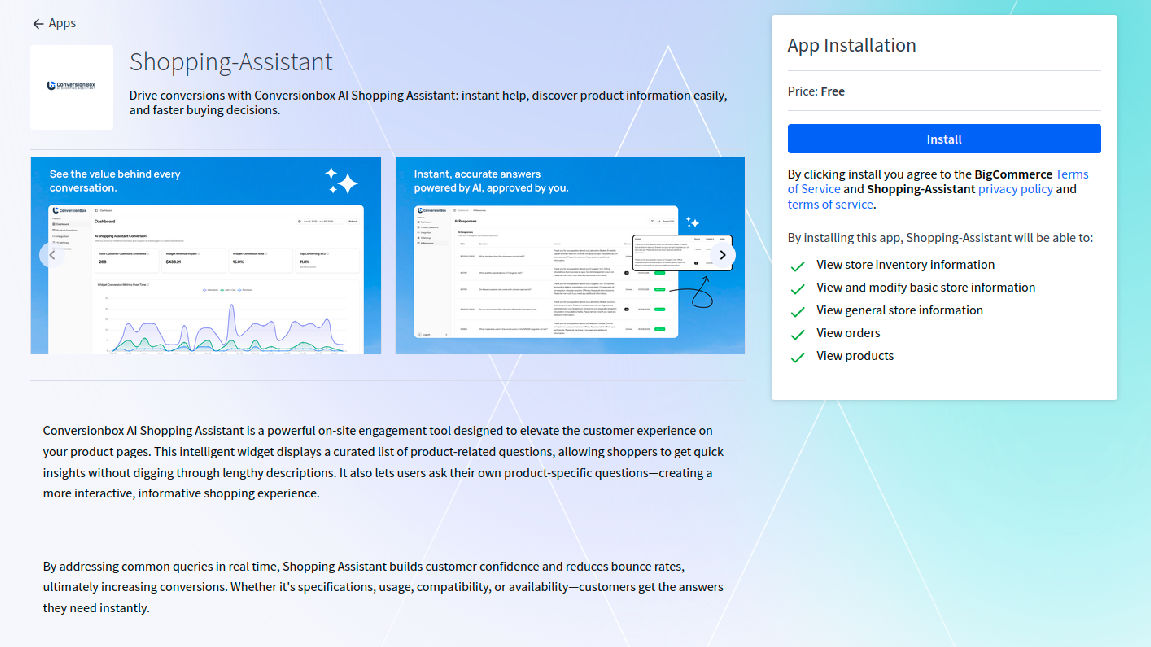
Task: Click checkmark next to View general store information
Action: click(x=797, y=312)
